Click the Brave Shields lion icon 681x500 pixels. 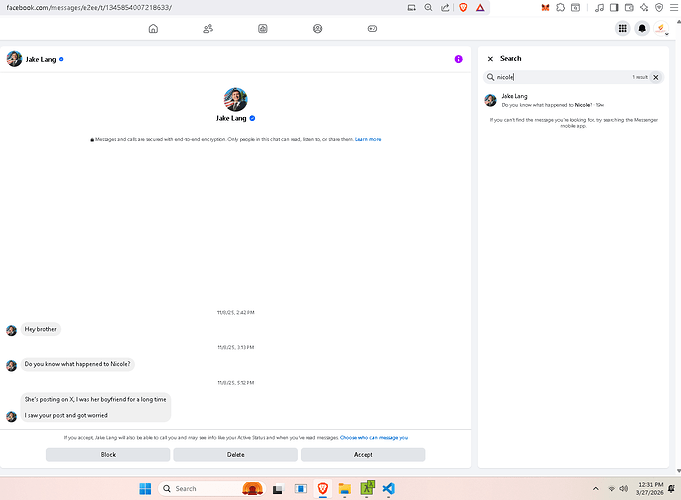(463, 7)
